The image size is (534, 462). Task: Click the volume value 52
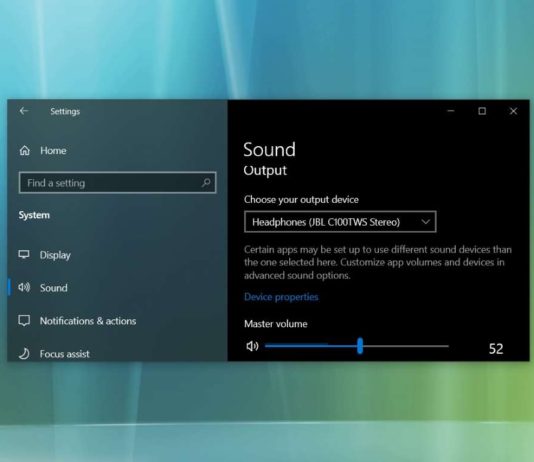click(496, 349)
